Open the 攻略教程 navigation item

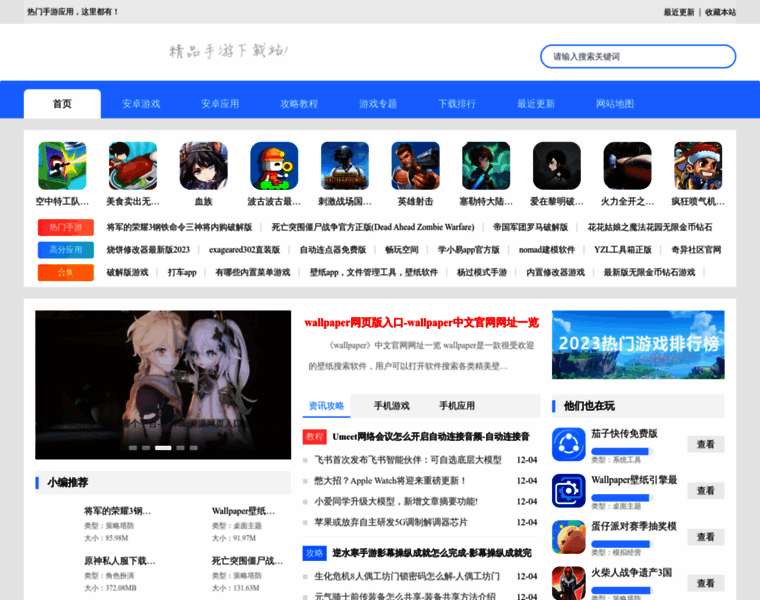(299, 104)
